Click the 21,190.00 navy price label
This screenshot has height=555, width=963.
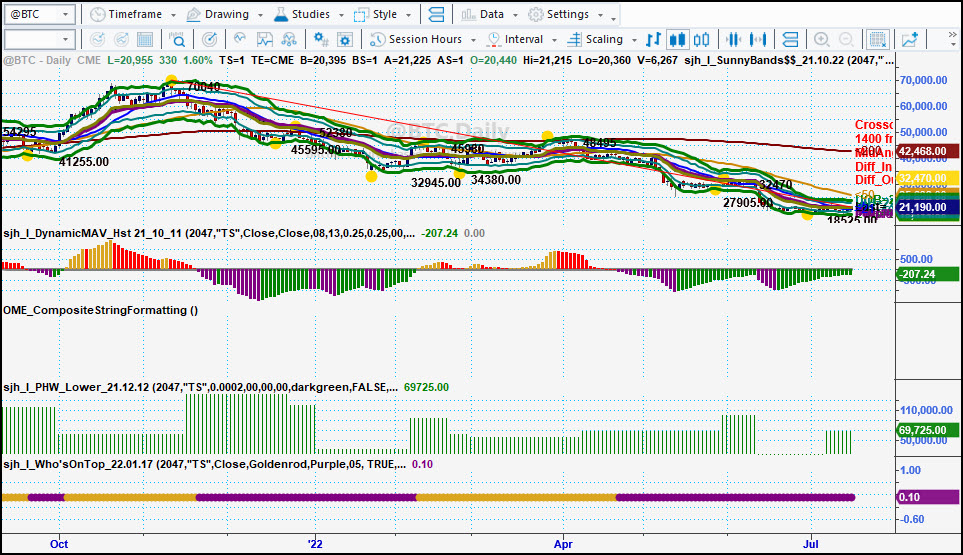(927, 208)
